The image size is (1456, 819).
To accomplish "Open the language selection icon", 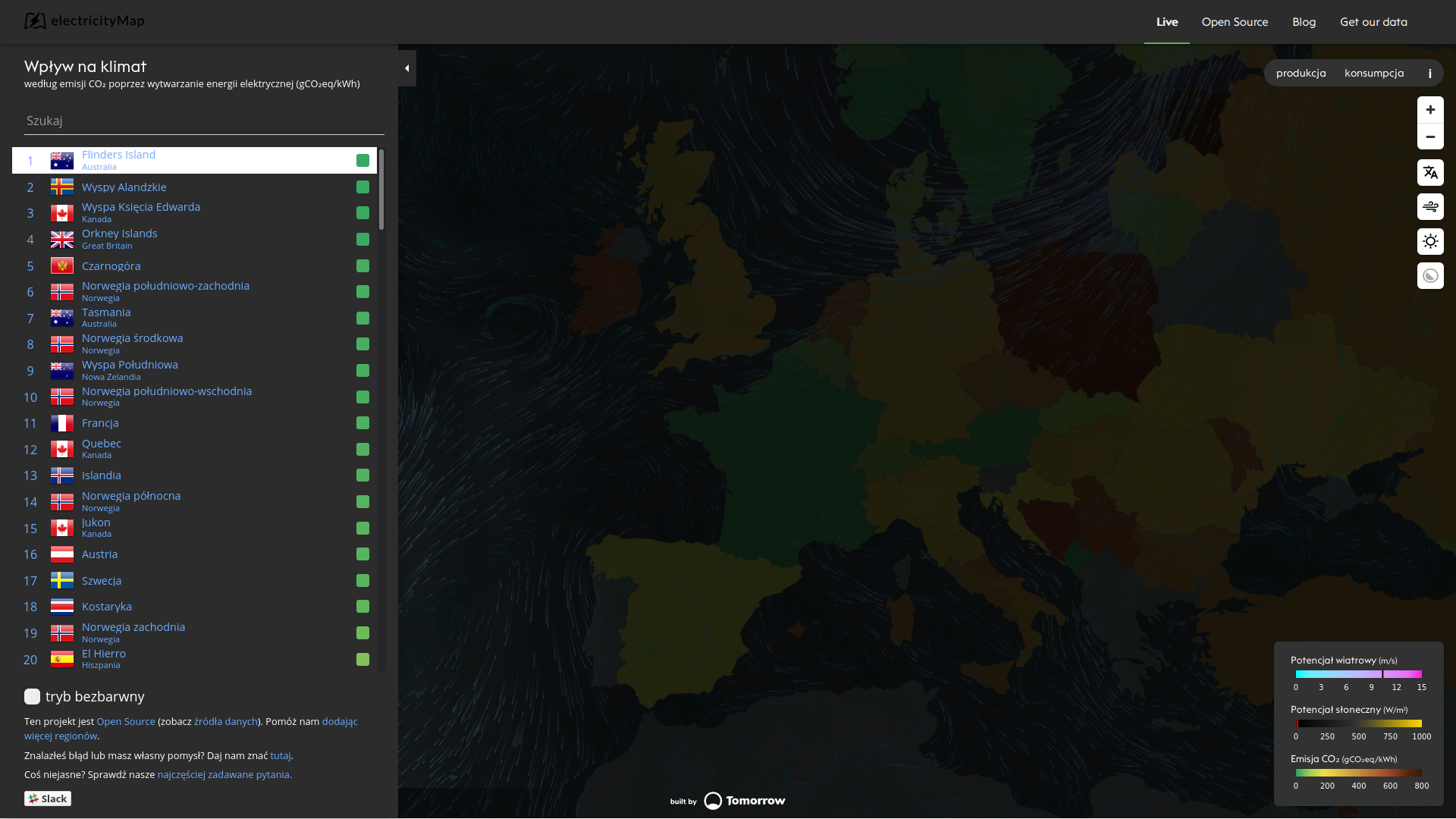I will click(1430, 172).
